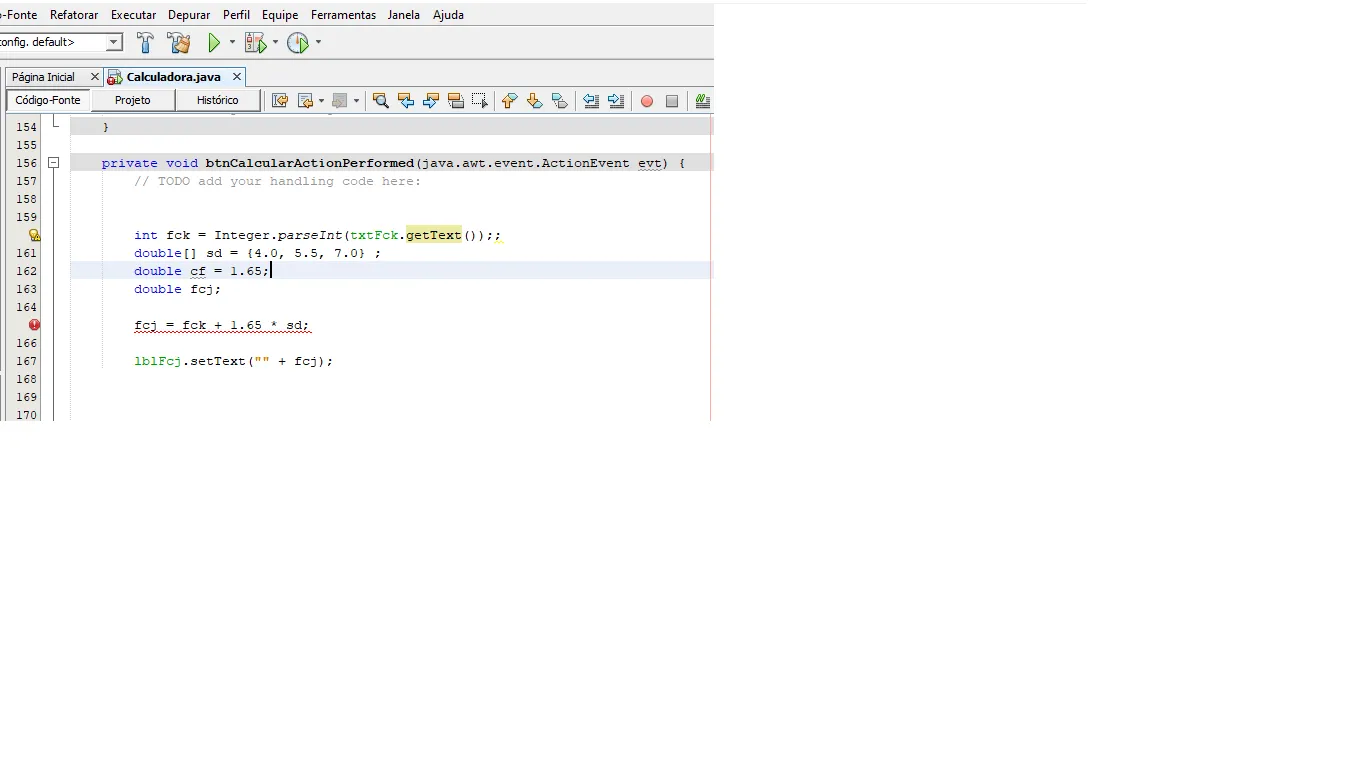Select the Calculadora.java tab
The image size is (1366, 768).
(x=174, y=77)
